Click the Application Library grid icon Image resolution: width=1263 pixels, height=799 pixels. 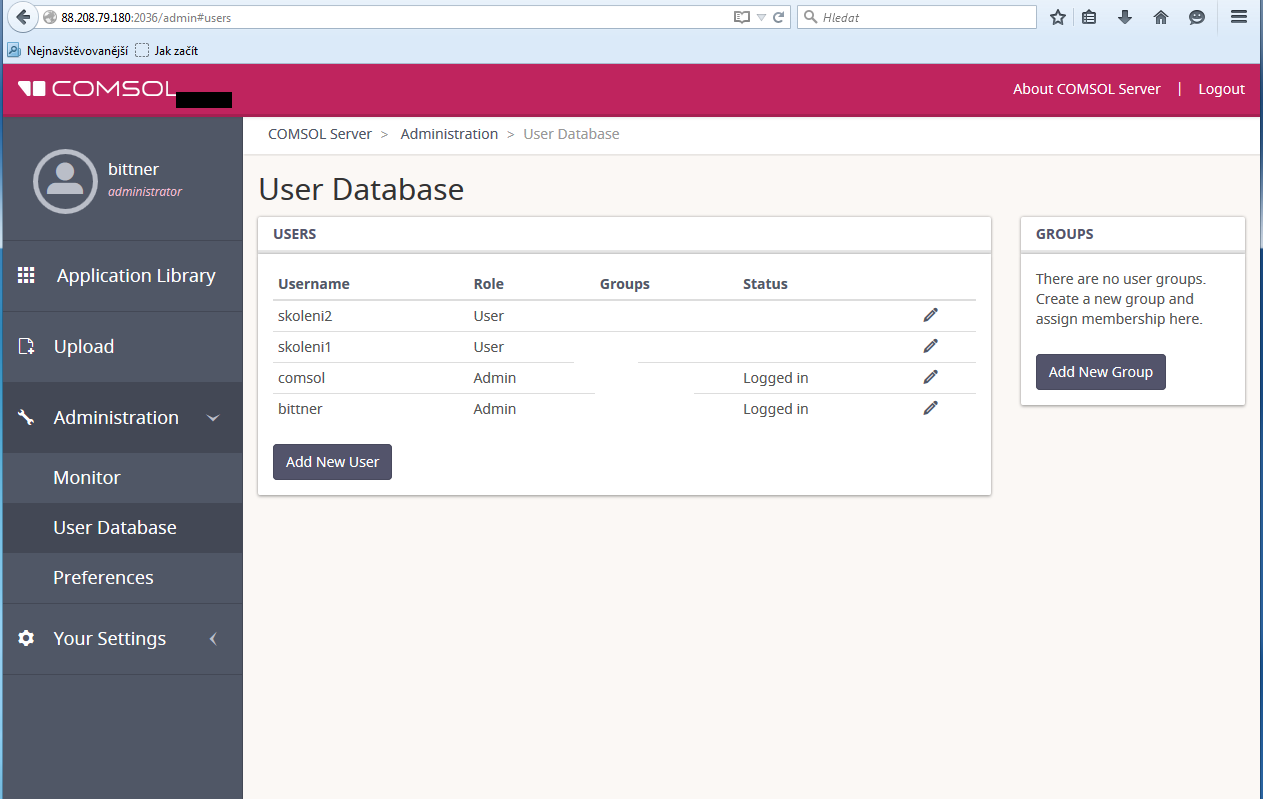tap(27, 275)
